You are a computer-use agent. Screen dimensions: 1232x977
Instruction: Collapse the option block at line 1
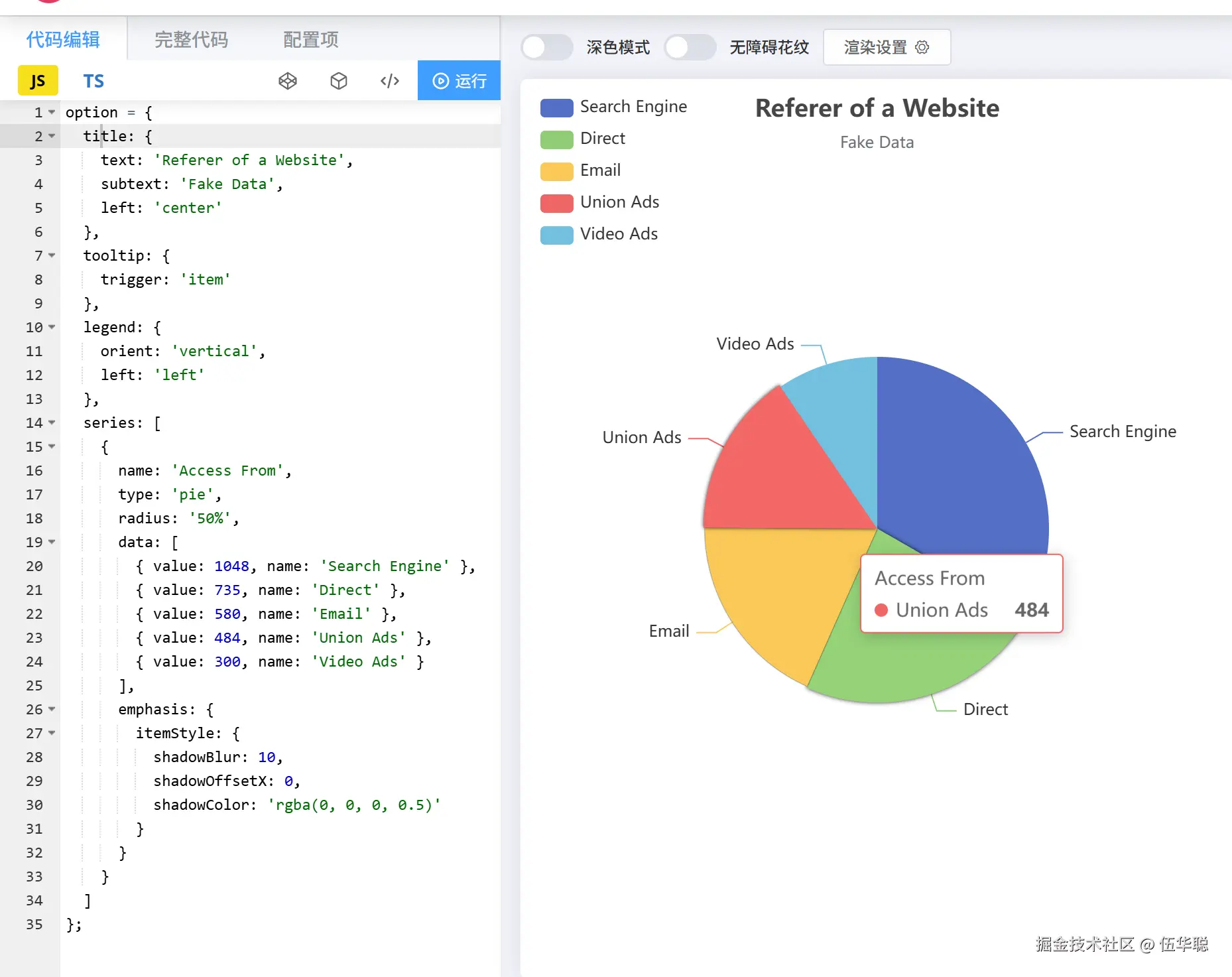pyautogui.click(x=52, y=112)
